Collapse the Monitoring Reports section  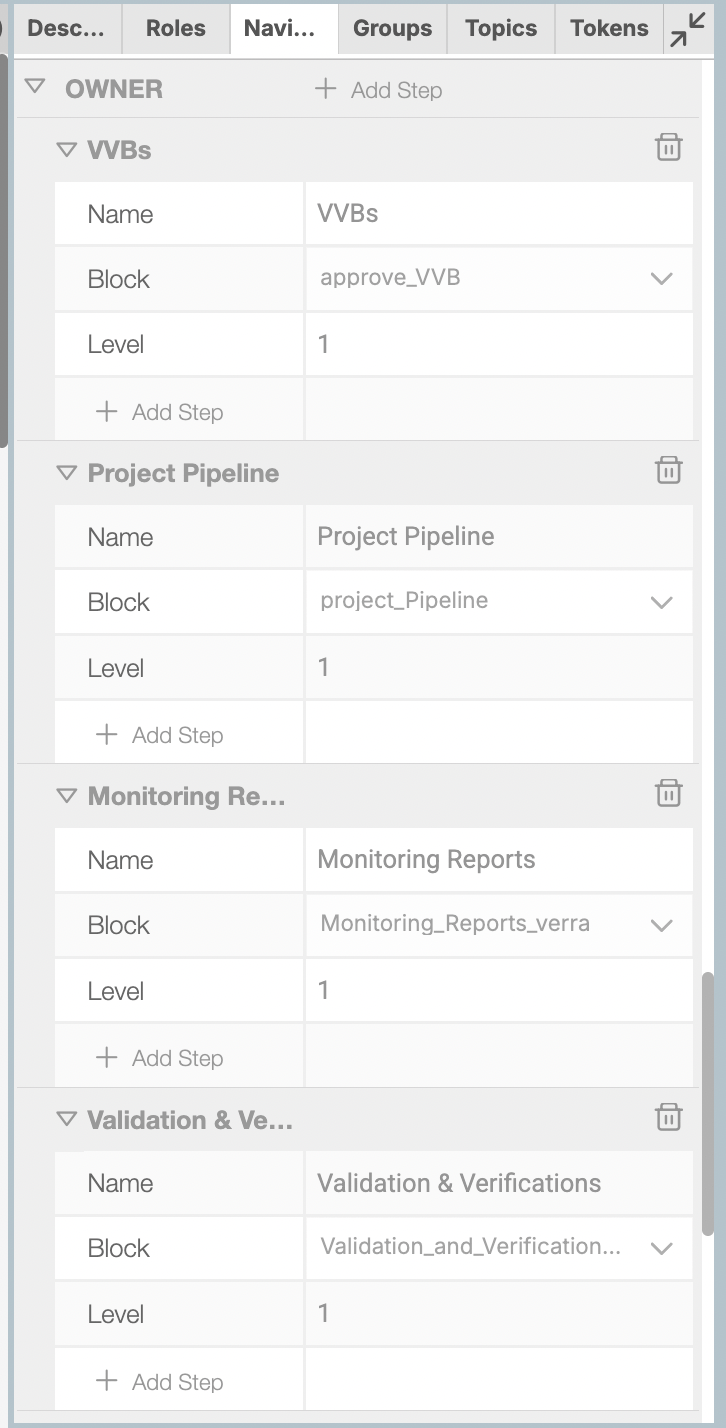(x=67, y=796)
